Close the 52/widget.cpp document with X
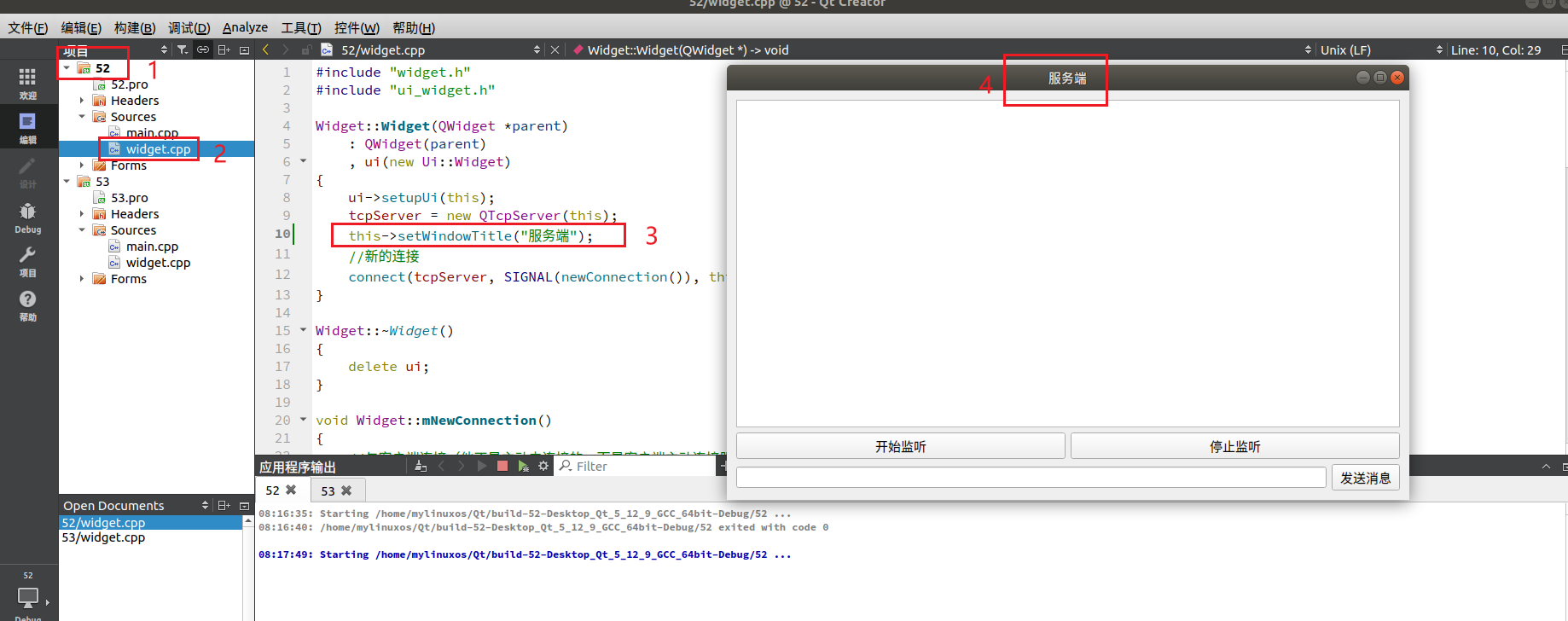The height and width of the screenshot is (621, 1568). coord(555,49)
